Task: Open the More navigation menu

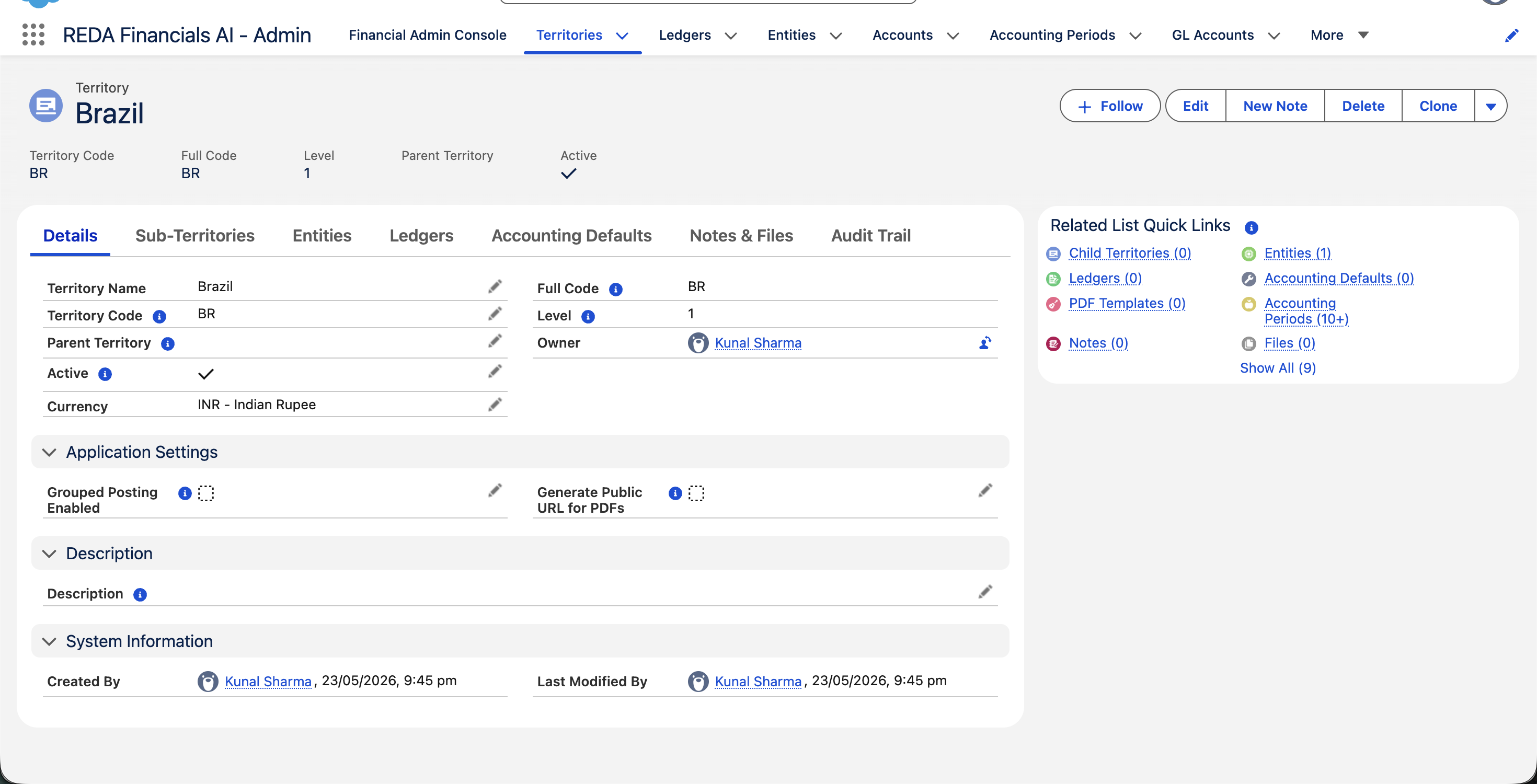Action: pos(1339,35)
